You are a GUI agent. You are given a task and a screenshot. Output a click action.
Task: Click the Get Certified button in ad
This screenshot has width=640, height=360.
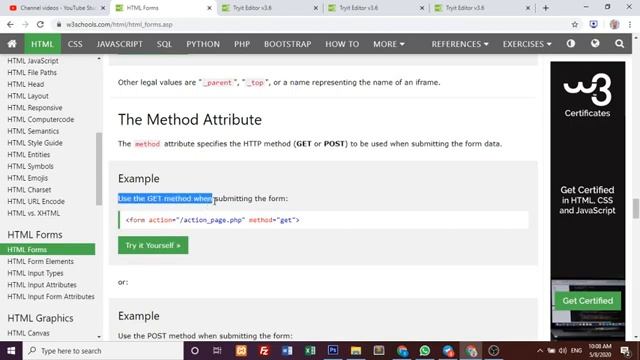[588, 301]
